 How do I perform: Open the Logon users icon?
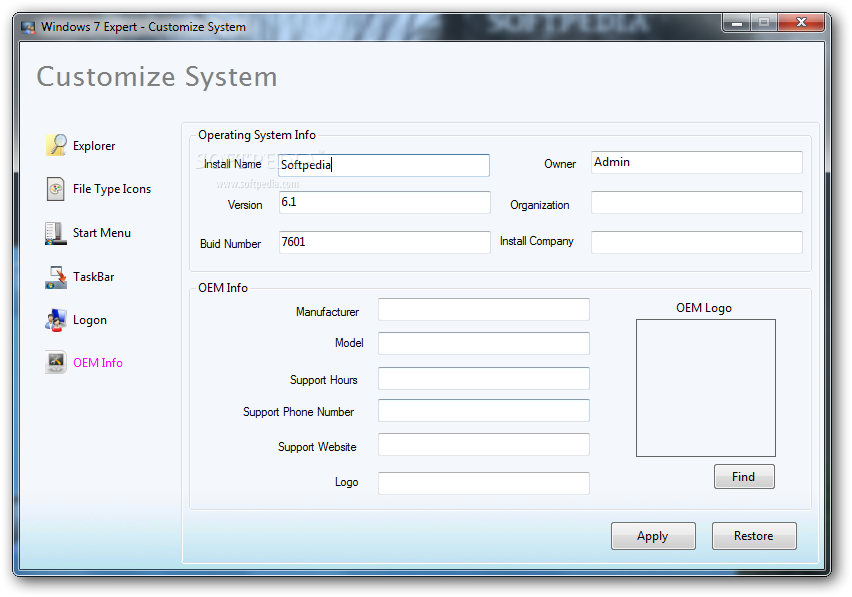click(55, 320)
